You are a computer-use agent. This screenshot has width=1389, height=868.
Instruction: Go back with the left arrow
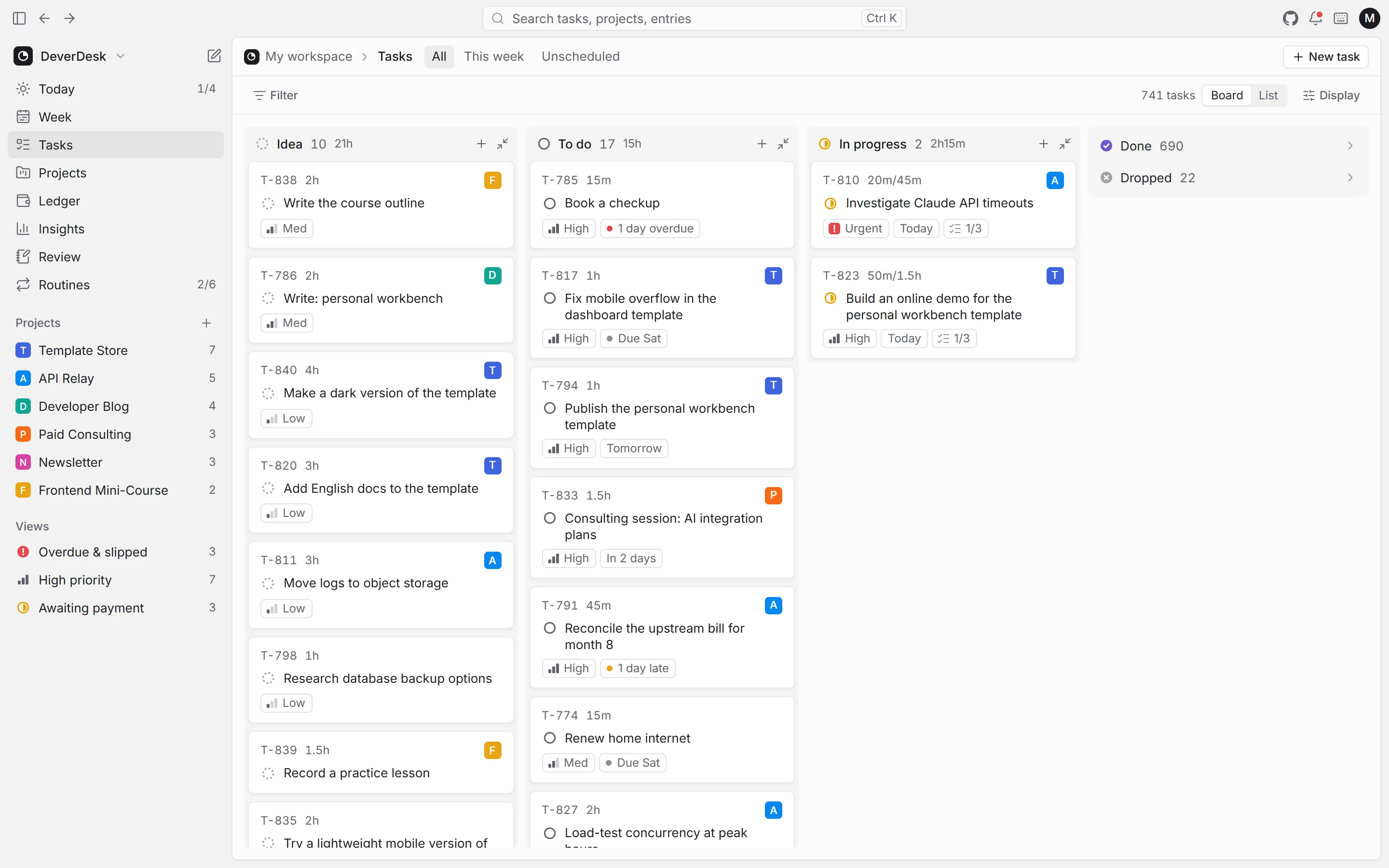pyautogui.click(x=44, y=18)
